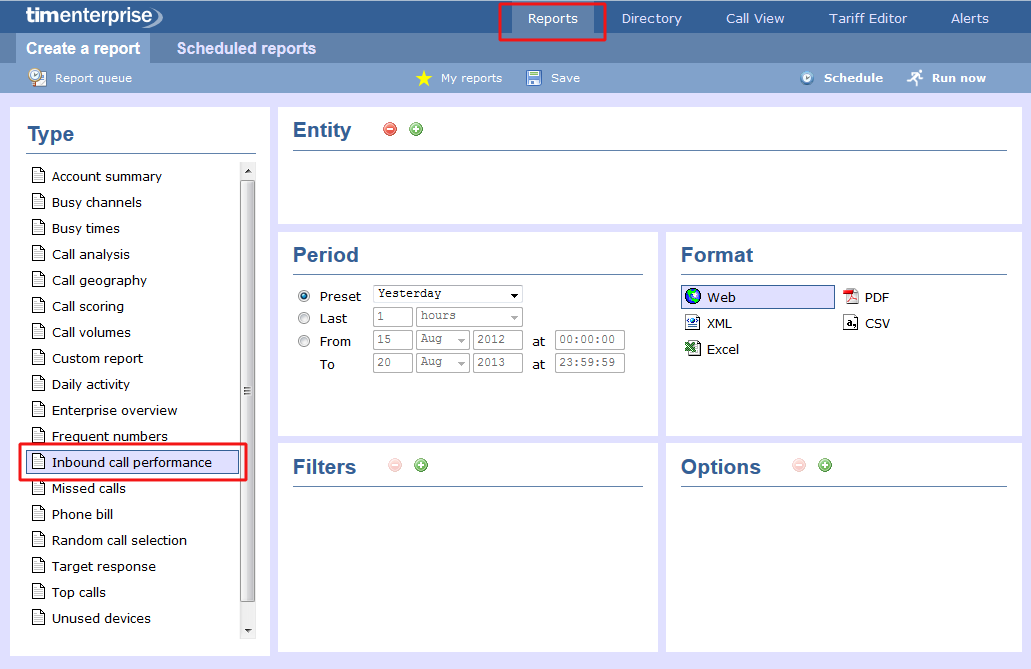Open the Aug month dropdown in From row

coord(442,339)
